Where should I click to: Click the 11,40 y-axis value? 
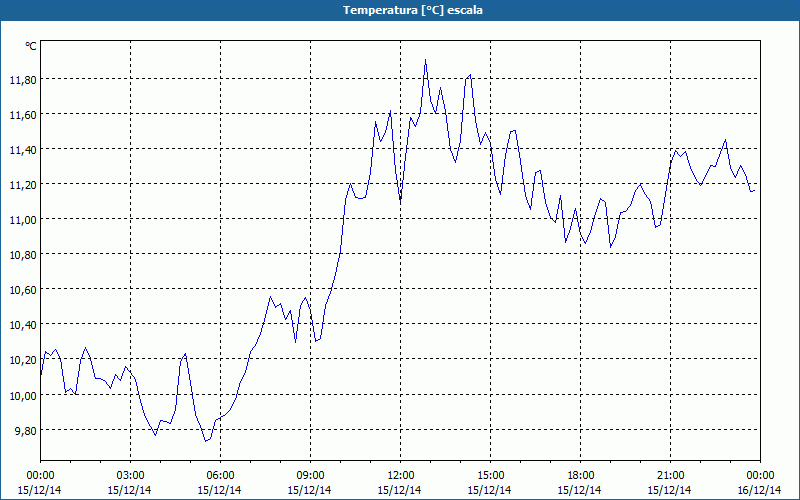pyautogui.click(x=22, y=149)
